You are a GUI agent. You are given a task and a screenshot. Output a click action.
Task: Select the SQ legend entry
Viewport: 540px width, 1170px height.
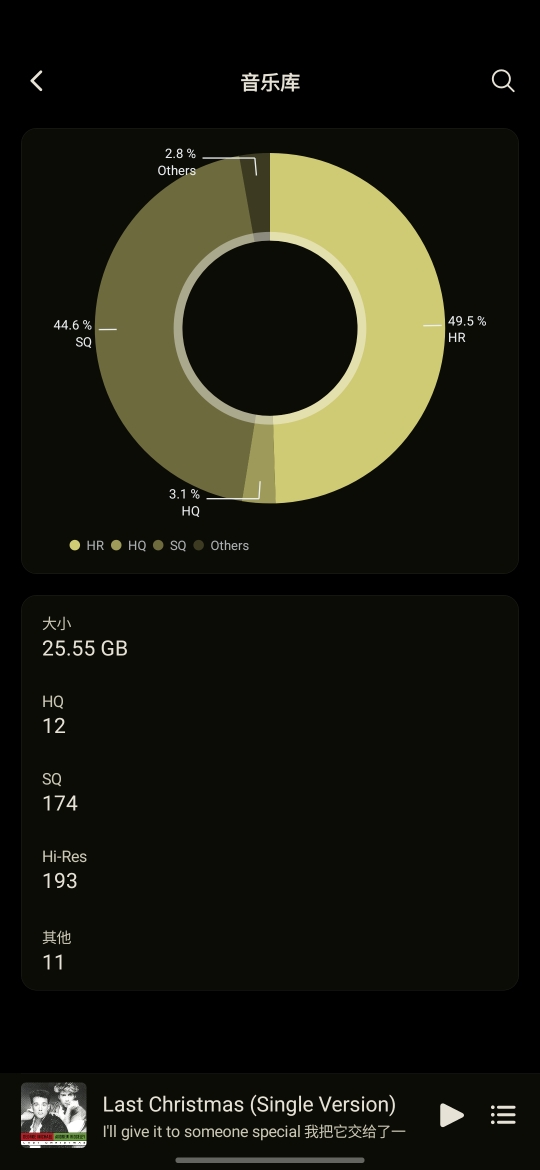tap(170, 545)
